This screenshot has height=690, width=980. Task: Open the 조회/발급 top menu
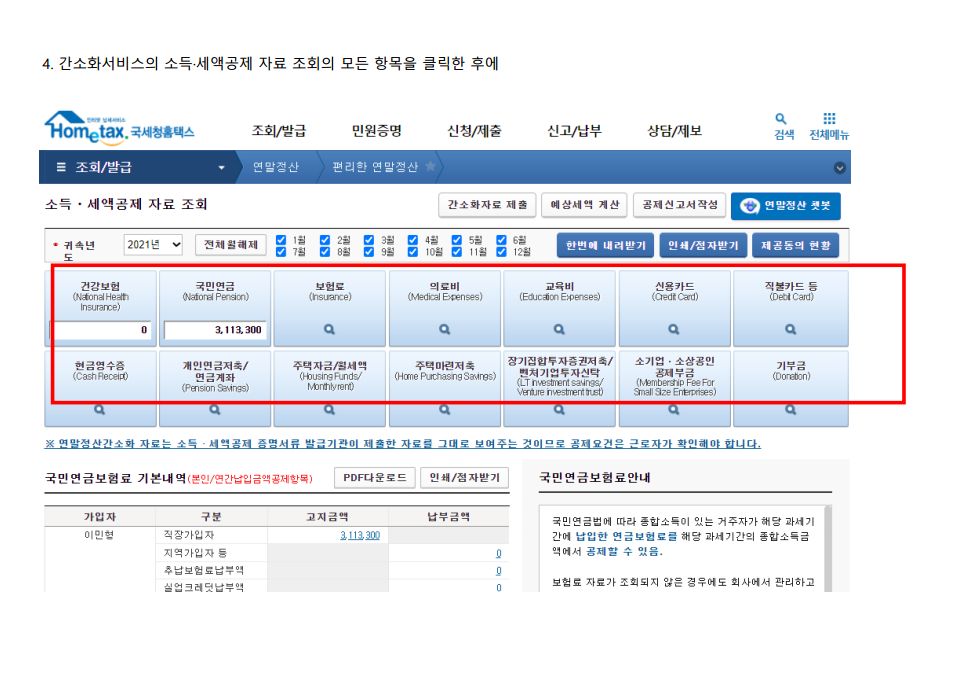279,131
